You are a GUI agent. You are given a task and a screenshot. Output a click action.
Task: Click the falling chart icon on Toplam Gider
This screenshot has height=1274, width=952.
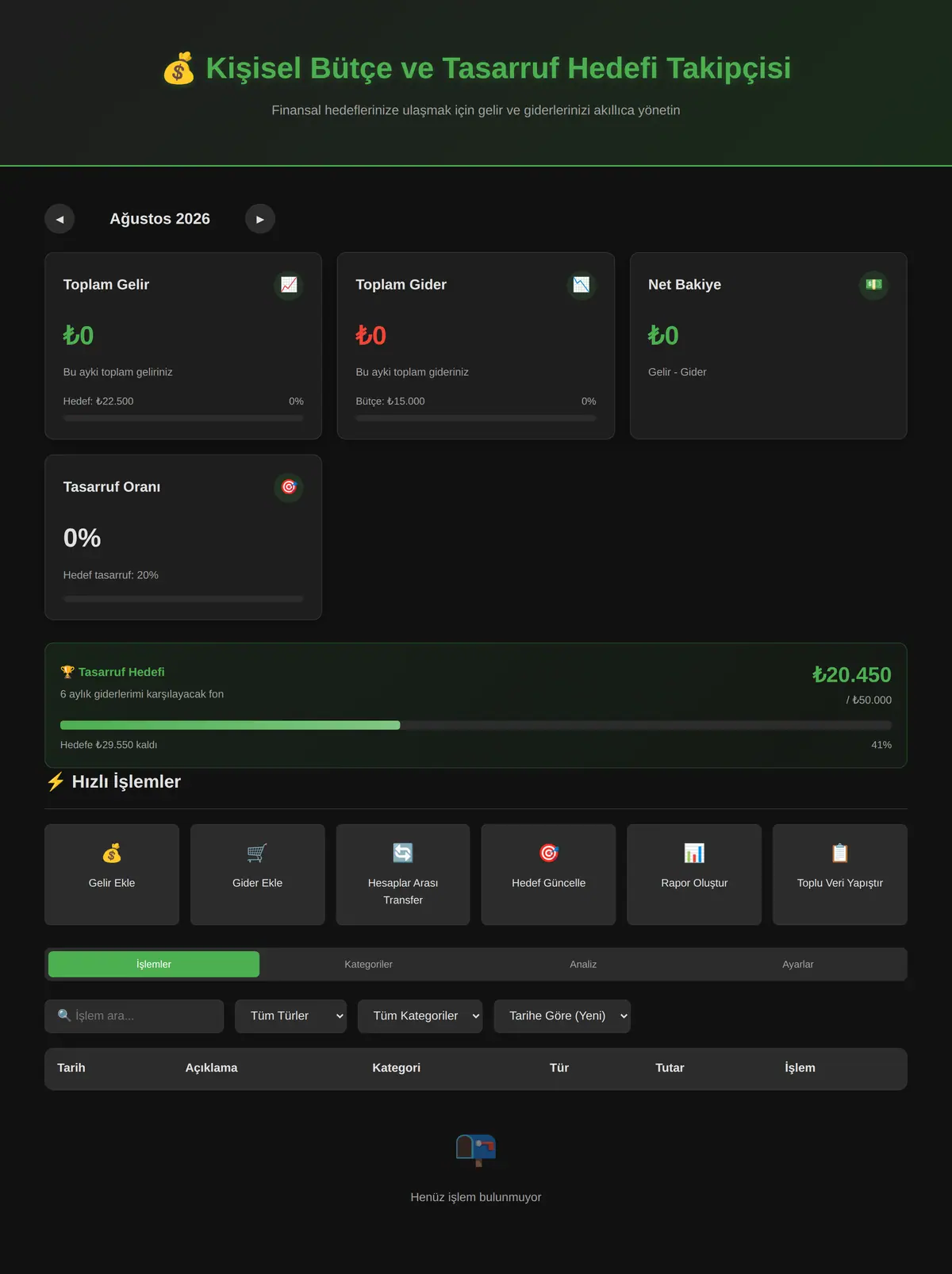(x=582, y=285)
